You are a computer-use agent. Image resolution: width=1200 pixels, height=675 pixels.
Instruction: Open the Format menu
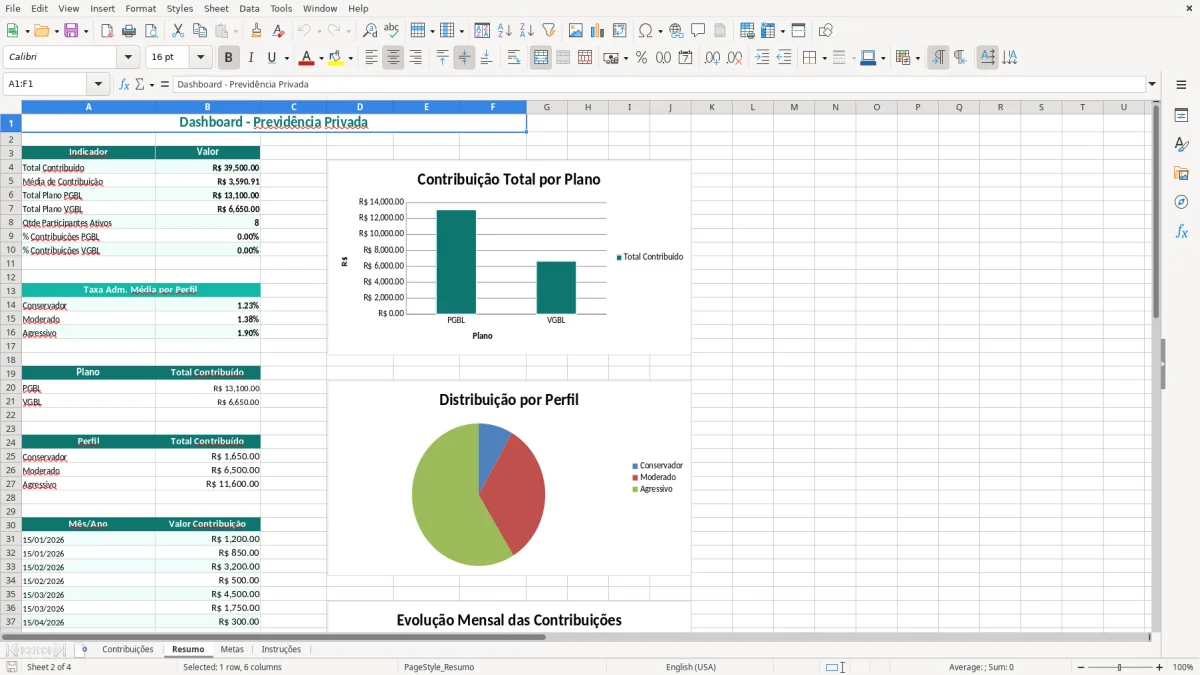(140, 8)
